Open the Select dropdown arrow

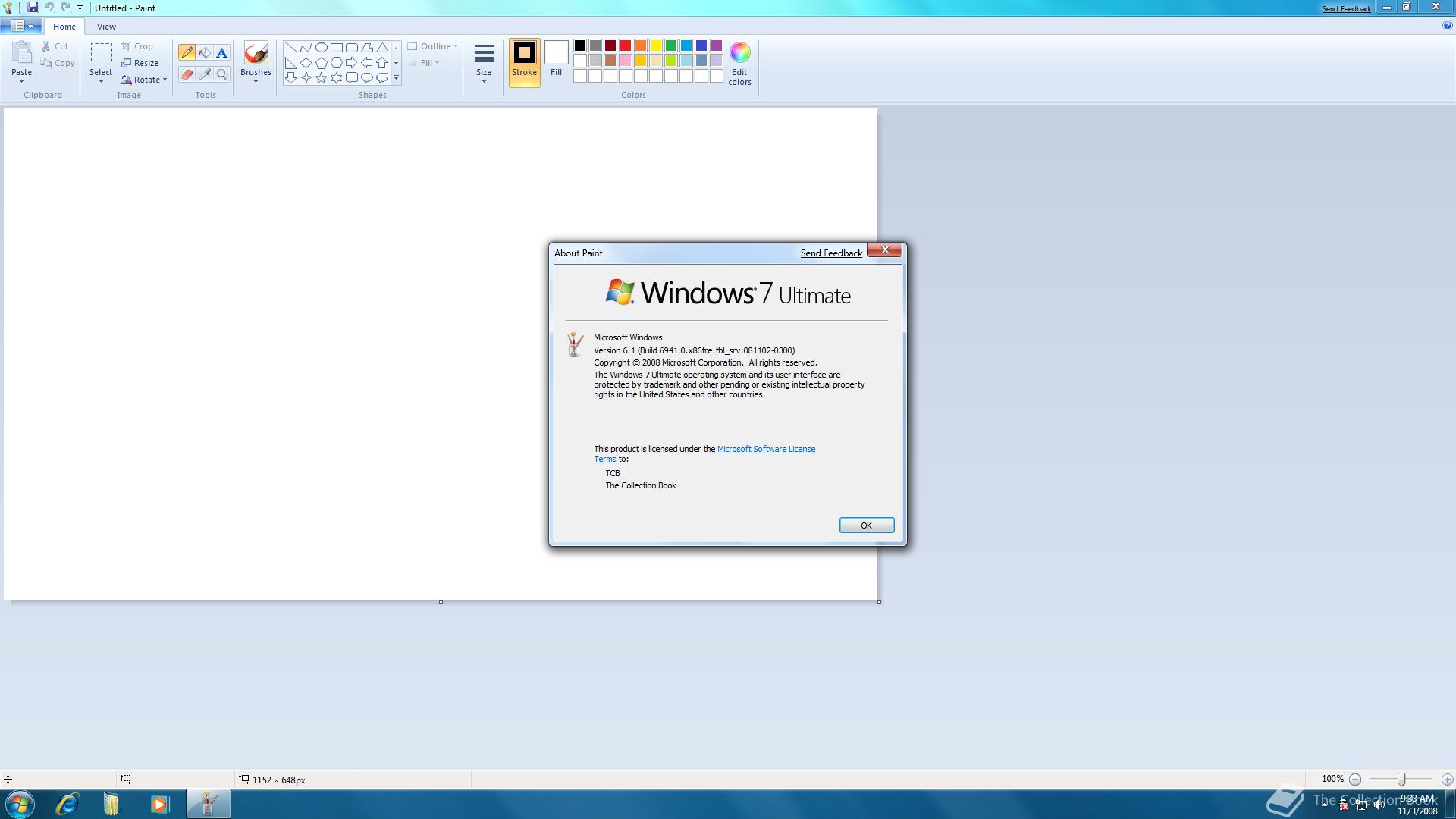coord(101,82)
